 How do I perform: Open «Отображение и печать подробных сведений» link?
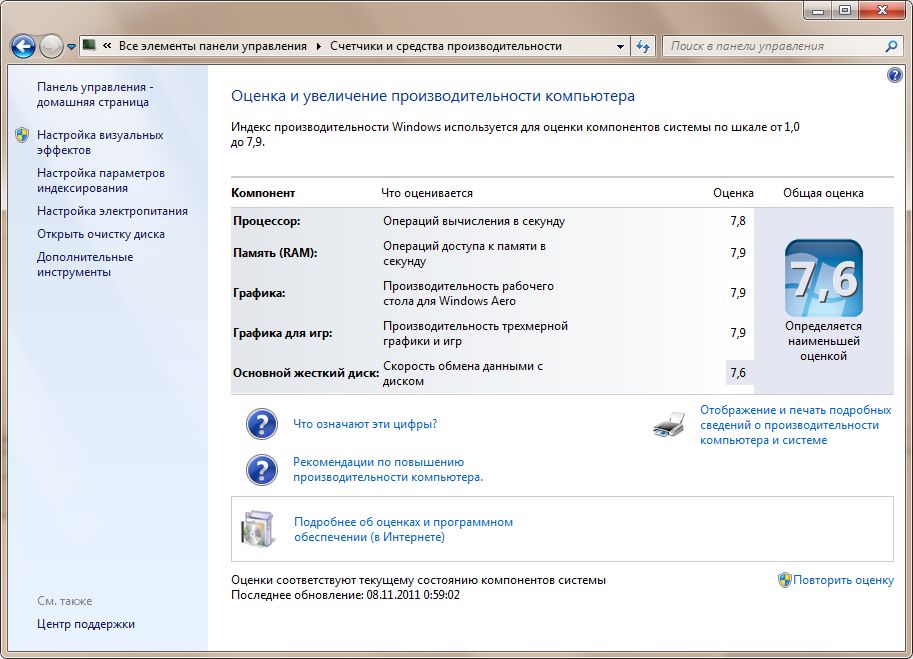coord(795,425)
